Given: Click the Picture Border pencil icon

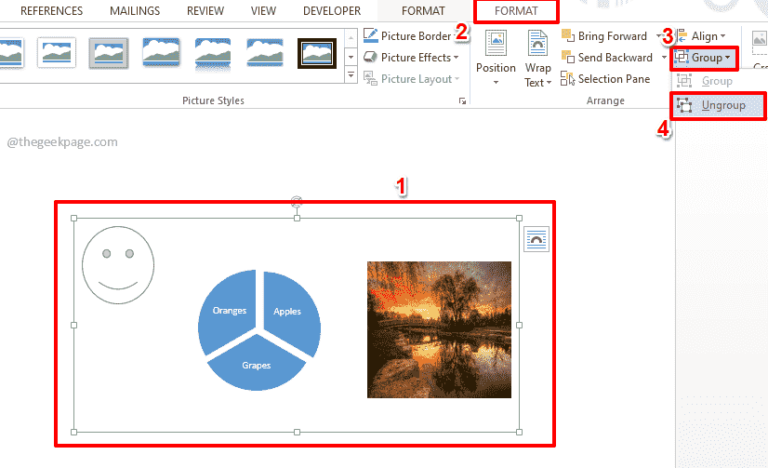Looking at the screenshot, I should pyautogui.click(x=370, y=35).
